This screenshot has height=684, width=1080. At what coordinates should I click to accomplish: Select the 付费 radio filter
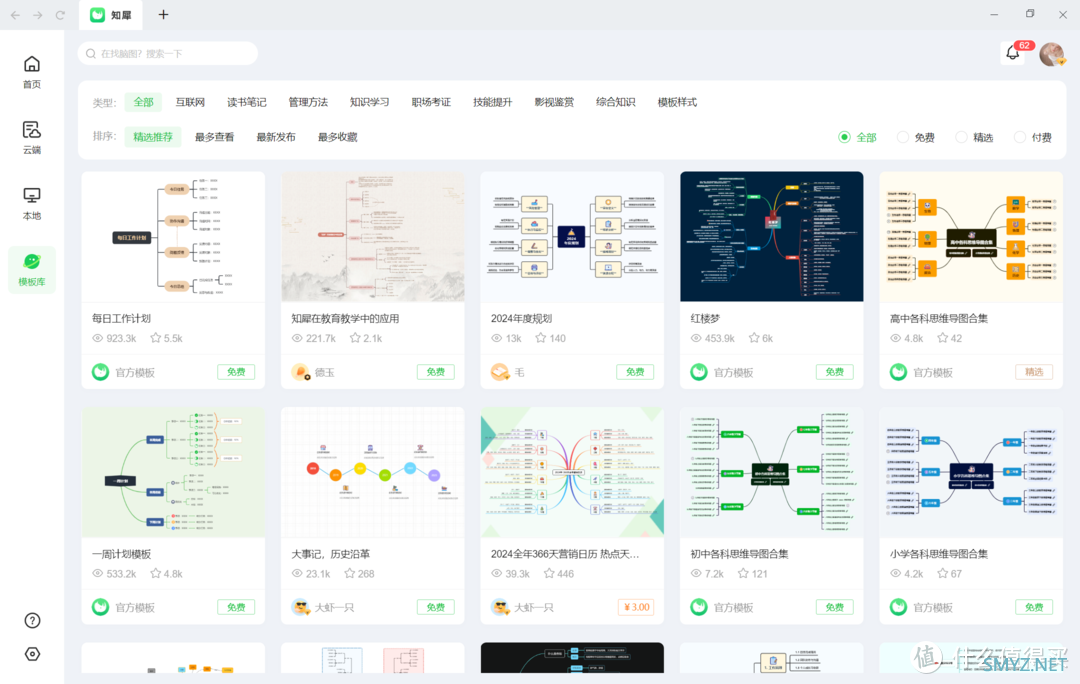pyautogui.click(x=1020, y=137)
